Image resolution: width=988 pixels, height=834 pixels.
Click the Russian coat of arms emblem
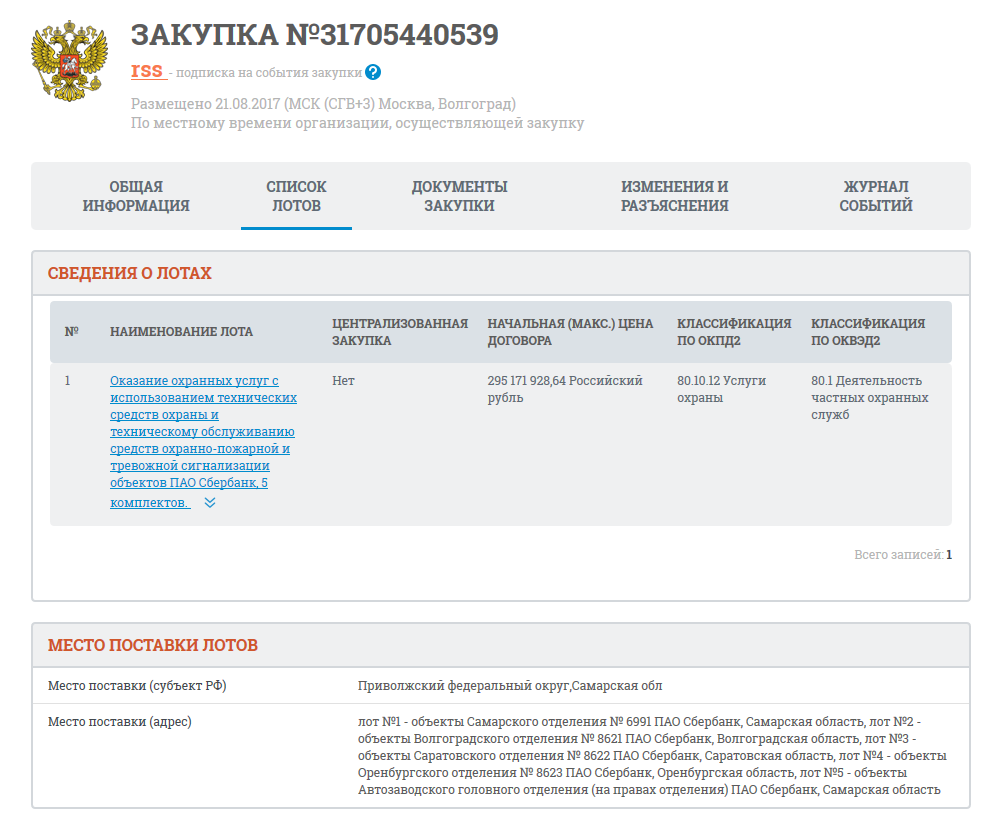(x=69, y=60)
